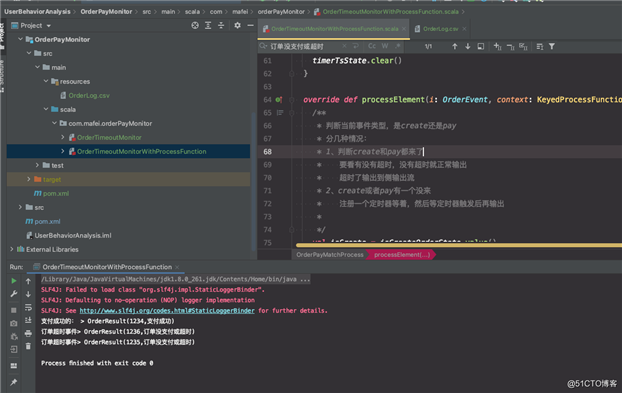Image resolution: width=622 pixels, height=393 pixels.
Task: Click the find search input field
Action: point(305,46)
